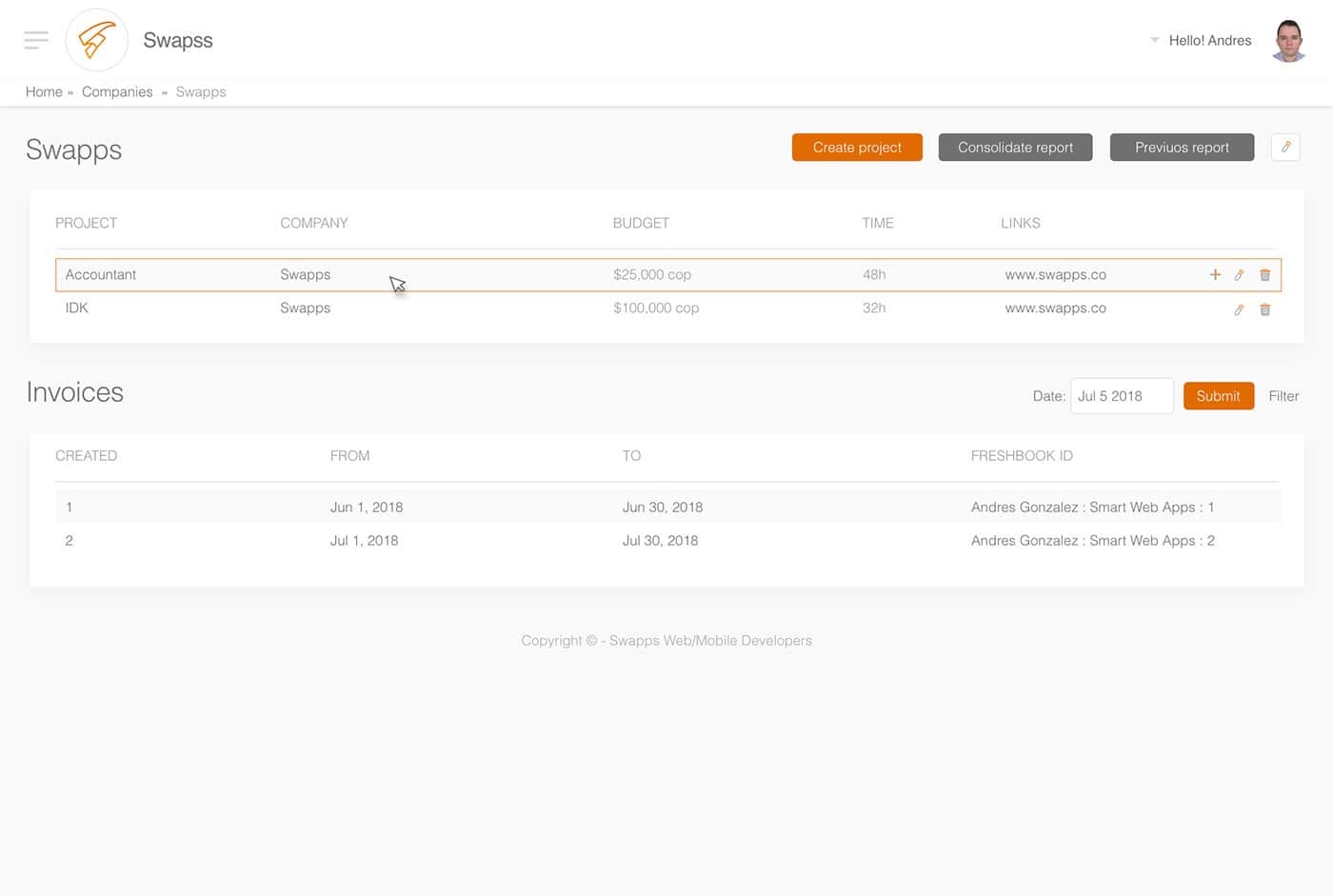Click the 32h time value
The image size is (1333, 896).
pos(874,308)
